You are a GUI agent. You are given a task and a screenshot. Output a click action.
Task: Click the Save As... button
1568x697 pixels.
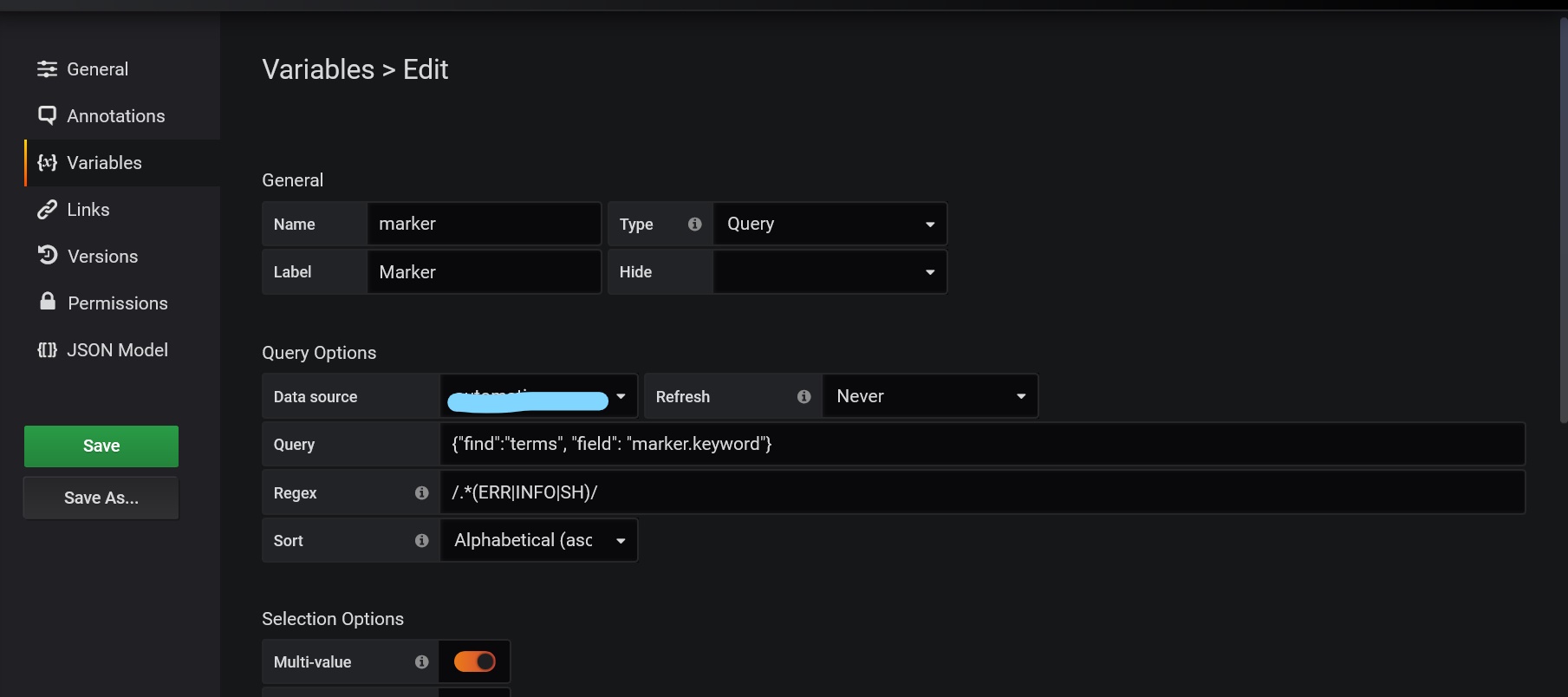pyautogui.click(x=101, y=498)
